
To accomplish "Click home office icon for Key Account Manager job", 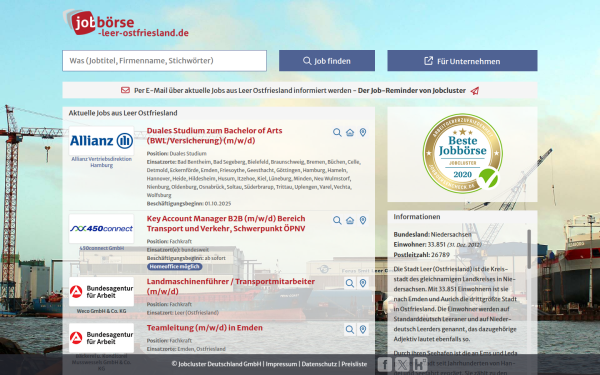I will [x=350, y=220].
